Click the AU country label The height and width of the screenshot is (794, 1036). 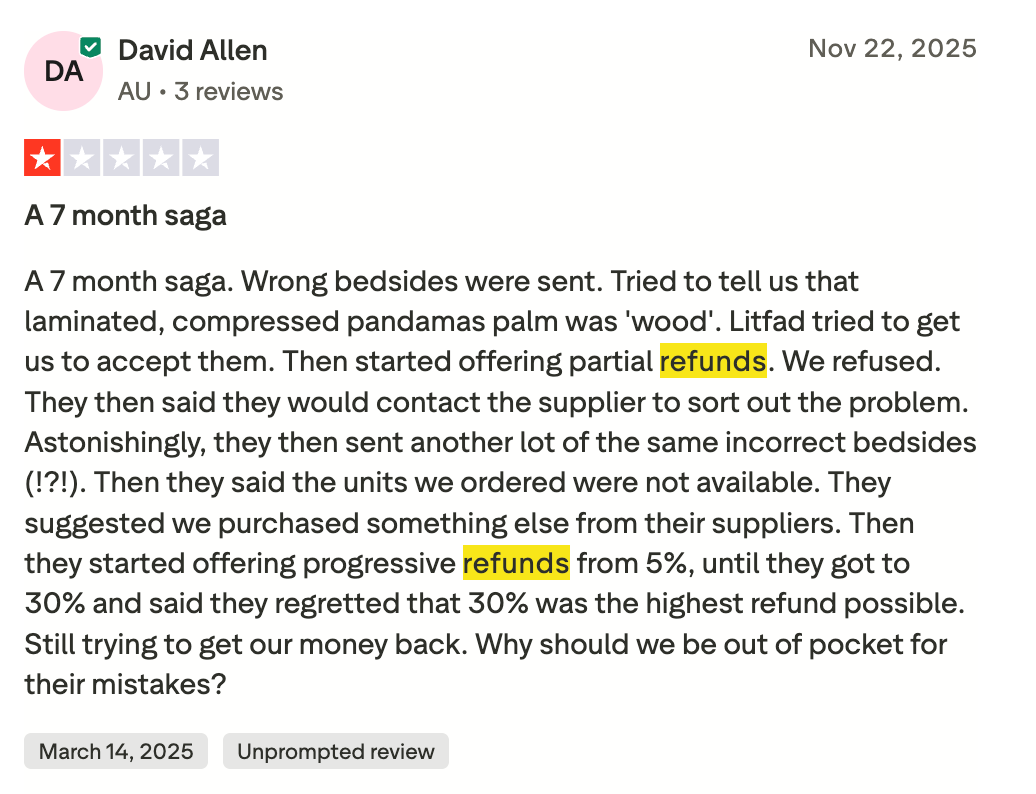[134, 92]
